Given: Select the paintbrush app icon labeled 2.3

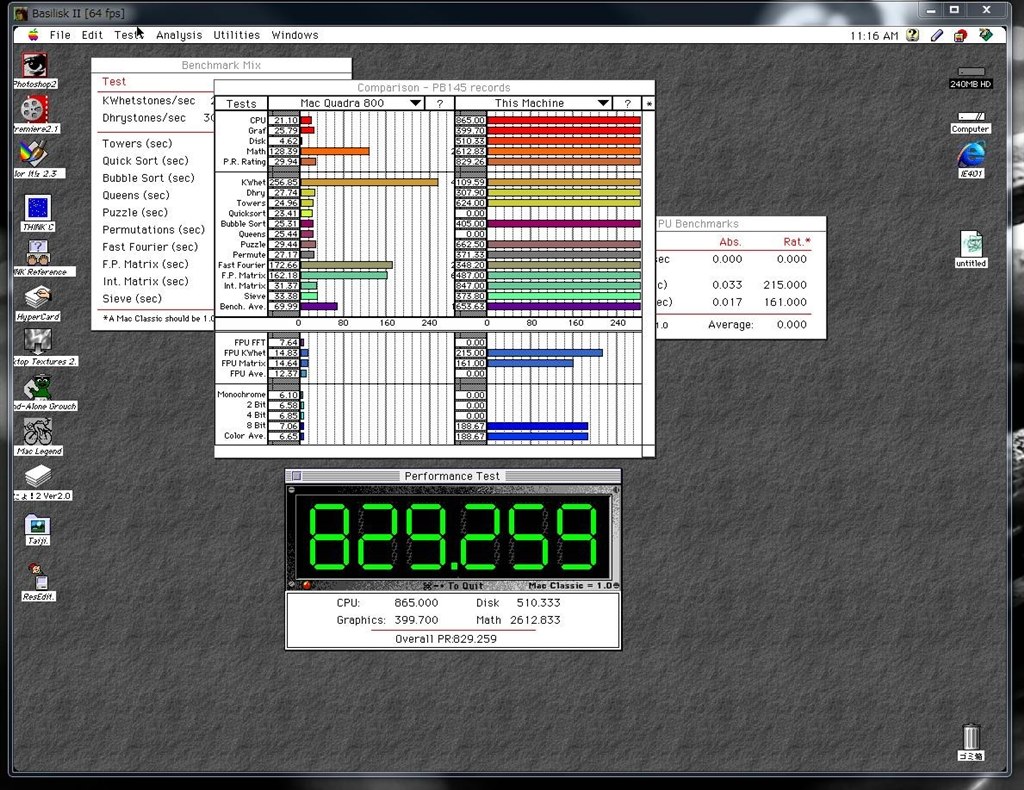Looking at the screenshot, I should (33, 155).
